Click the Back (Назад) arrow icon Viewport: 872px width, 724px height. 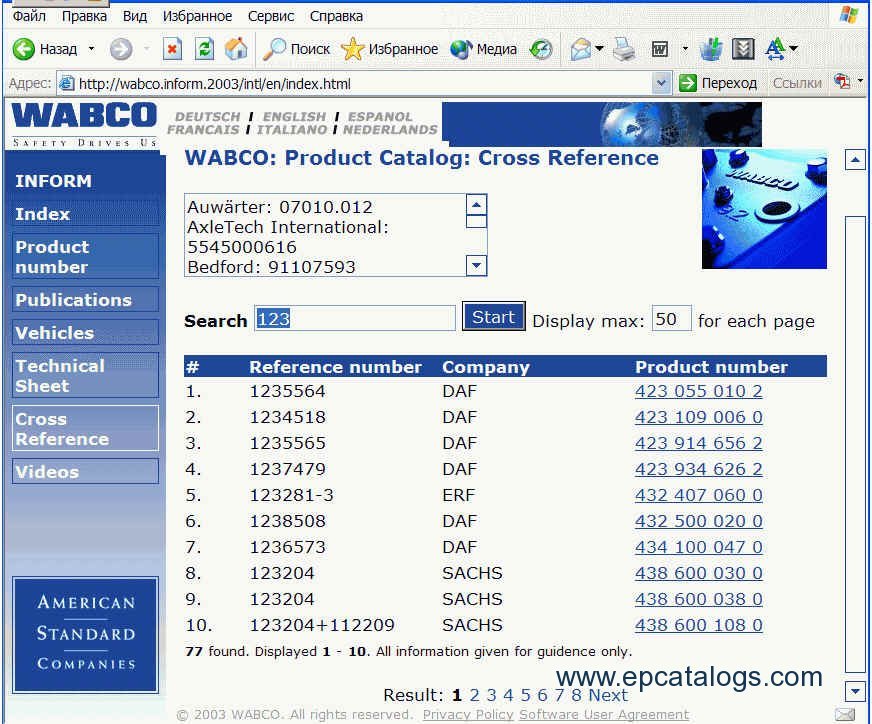point(24,49)
